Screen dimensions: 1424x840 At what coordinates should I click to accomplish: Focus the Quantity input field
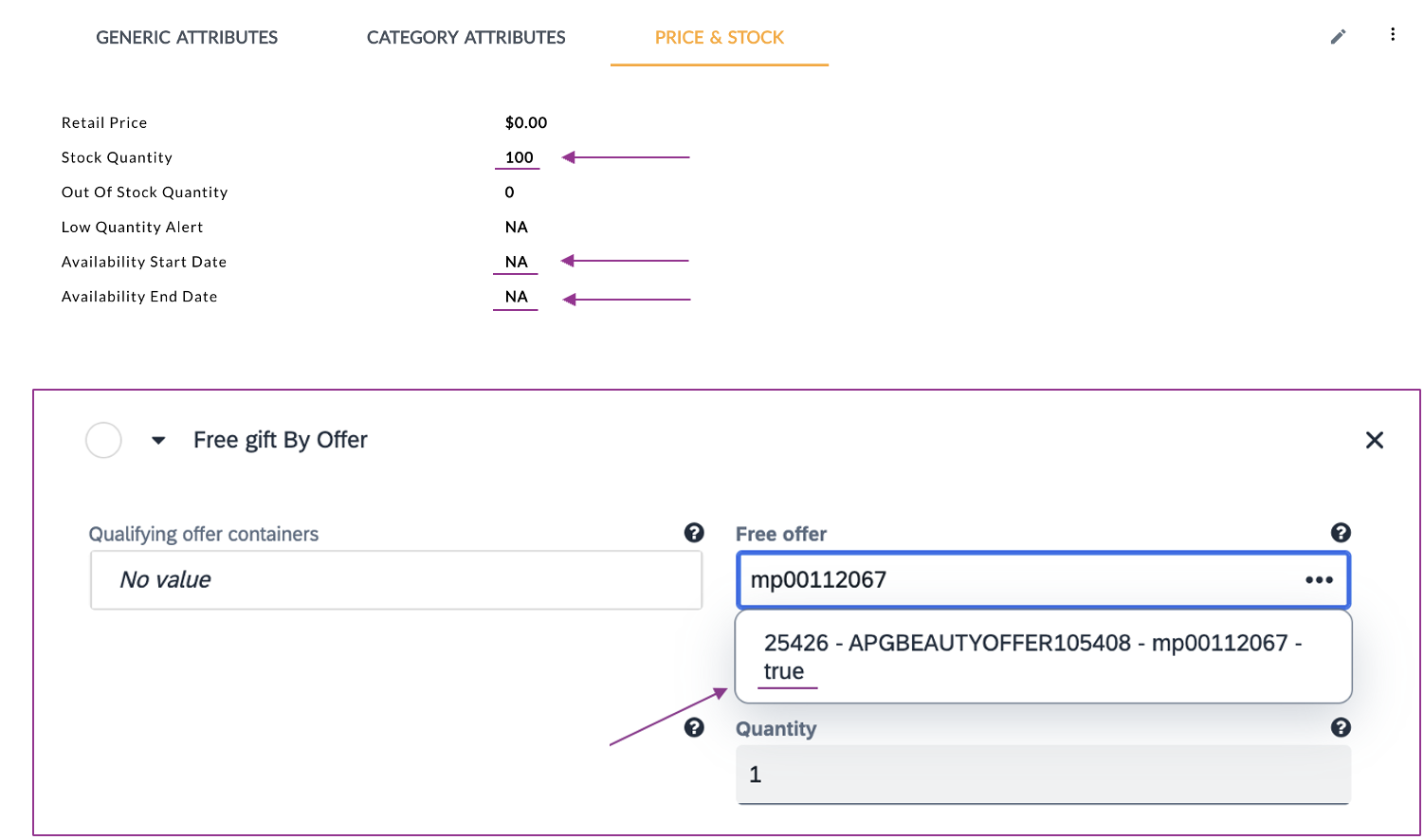tap(1042, 775)
